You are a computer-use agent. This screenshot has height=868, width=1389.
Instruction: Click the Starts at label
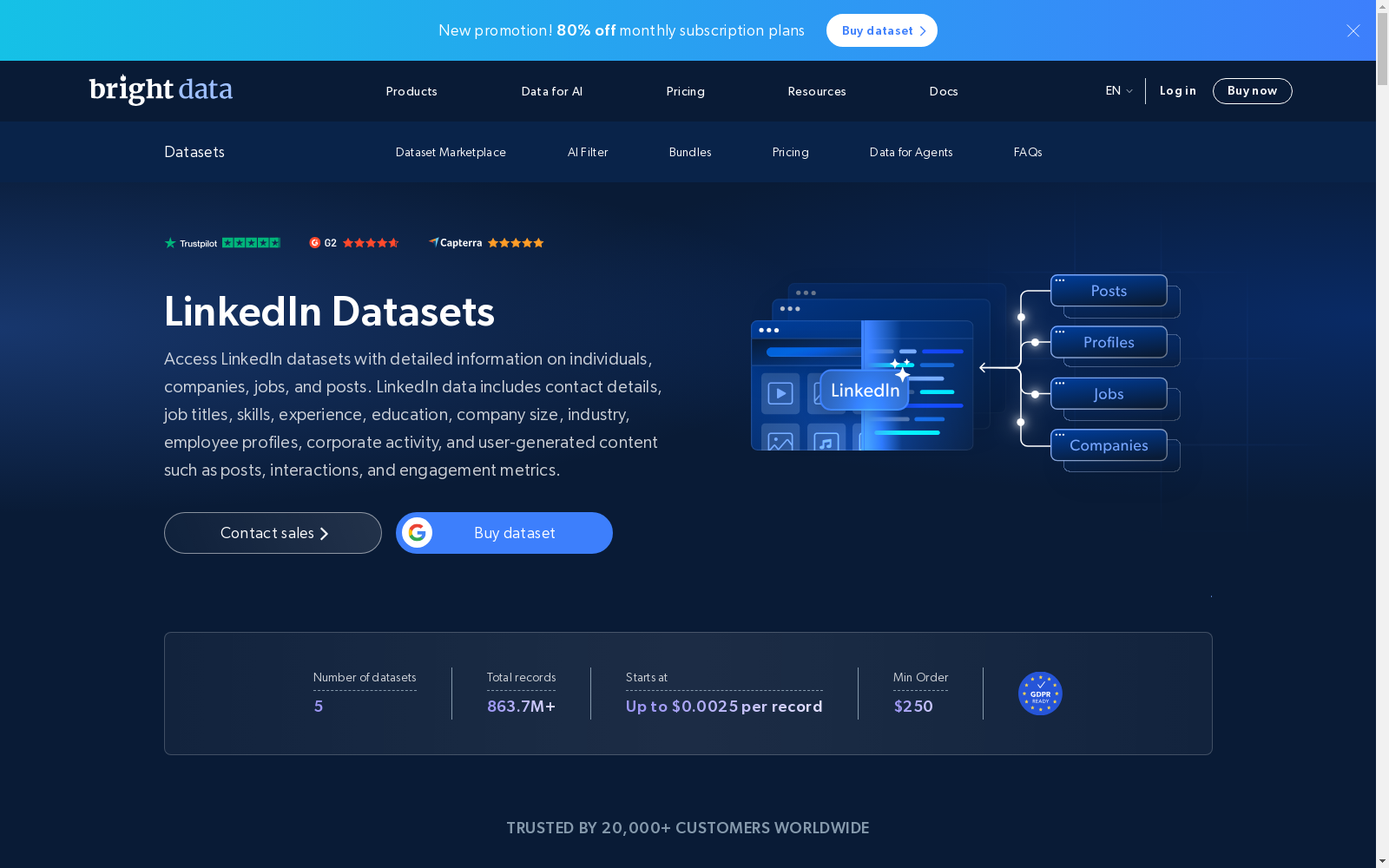(x=647, y=677)
